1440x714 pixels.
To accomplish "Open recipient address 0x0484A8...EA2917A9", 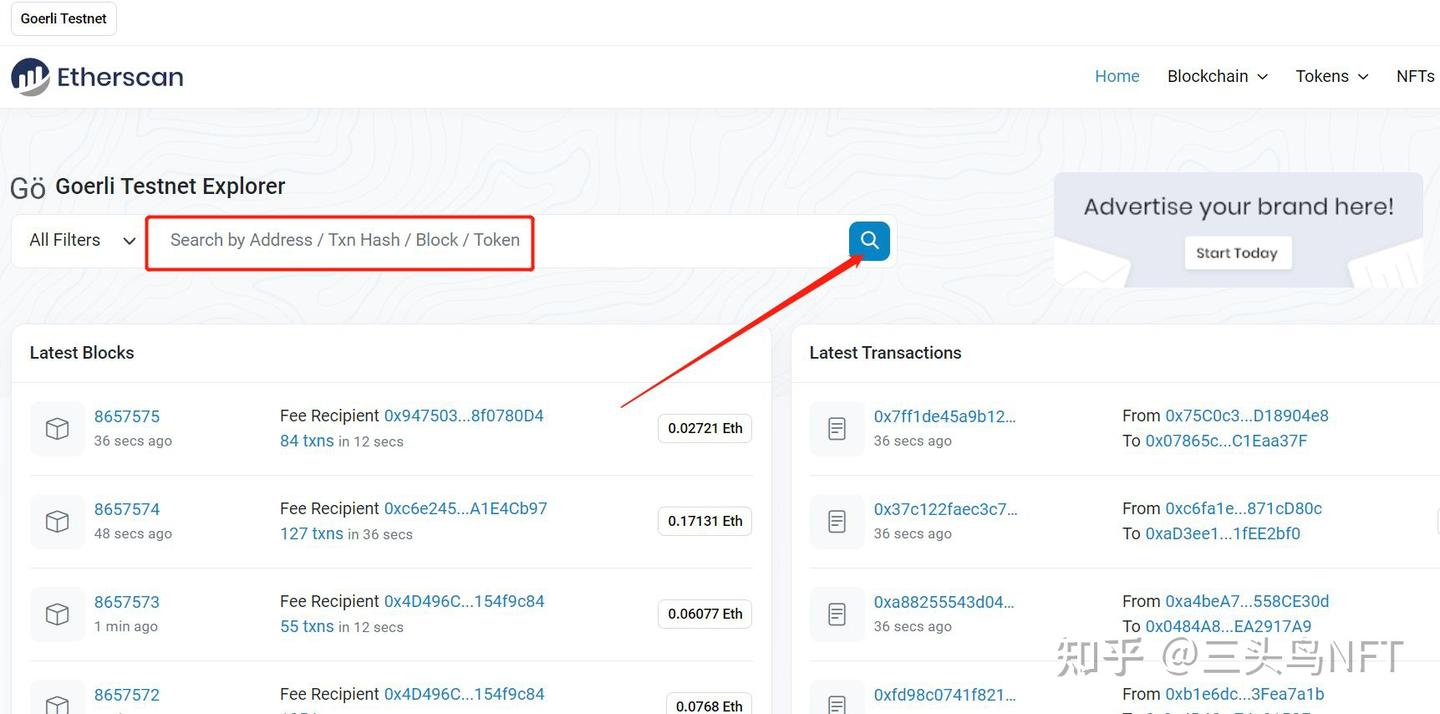I will coord(1228,627).
